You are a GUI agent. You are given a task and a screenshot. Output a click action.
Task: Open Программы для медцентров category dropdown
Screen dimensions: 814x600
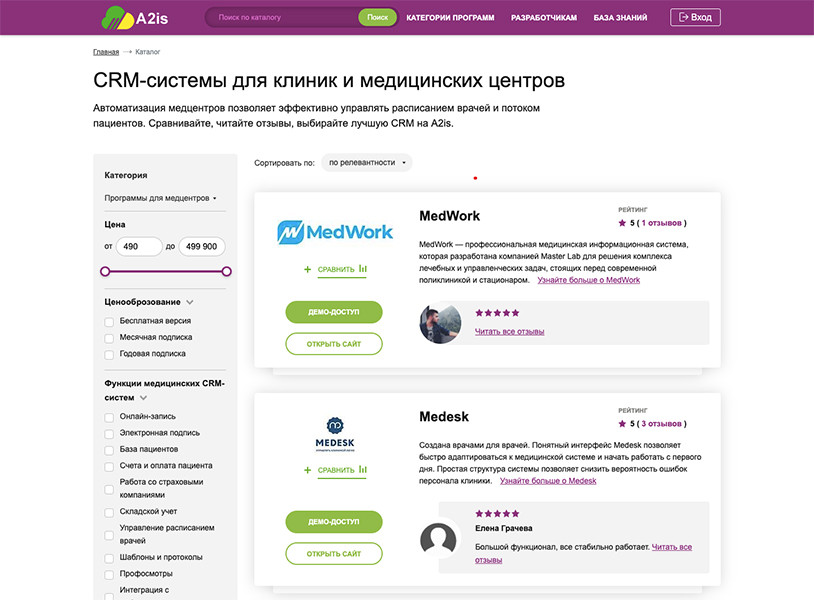[x=160, y=198]
